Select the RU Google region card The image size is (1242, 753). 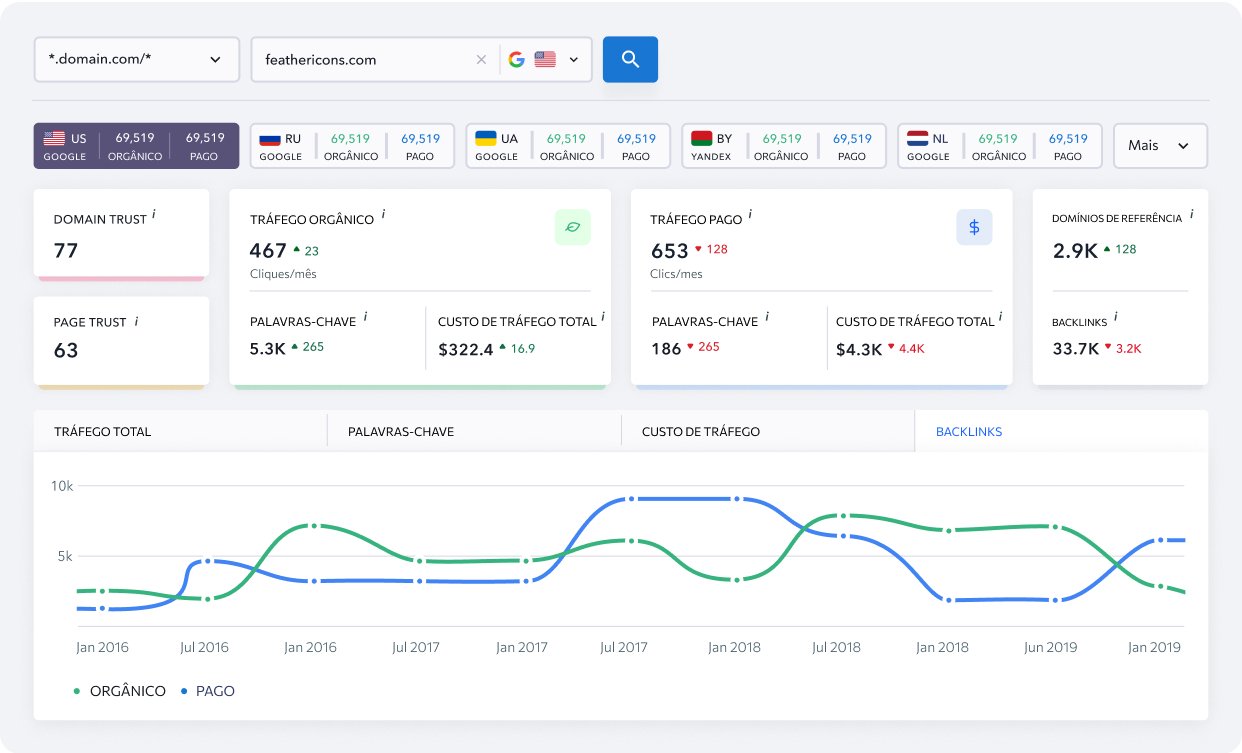coord(352,146)
